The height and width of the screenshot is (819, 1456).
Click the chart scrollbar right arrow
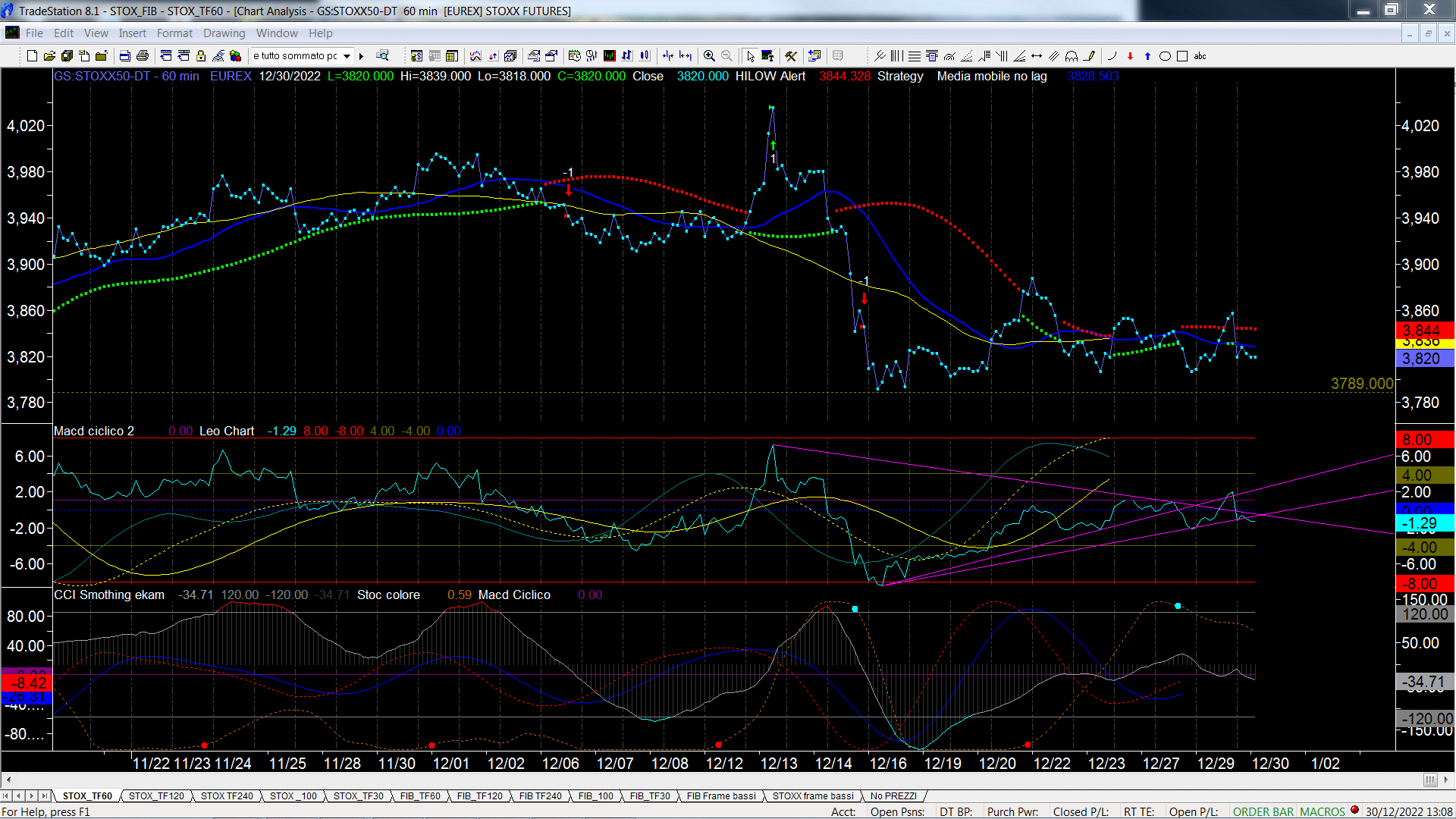[1446, 780]
